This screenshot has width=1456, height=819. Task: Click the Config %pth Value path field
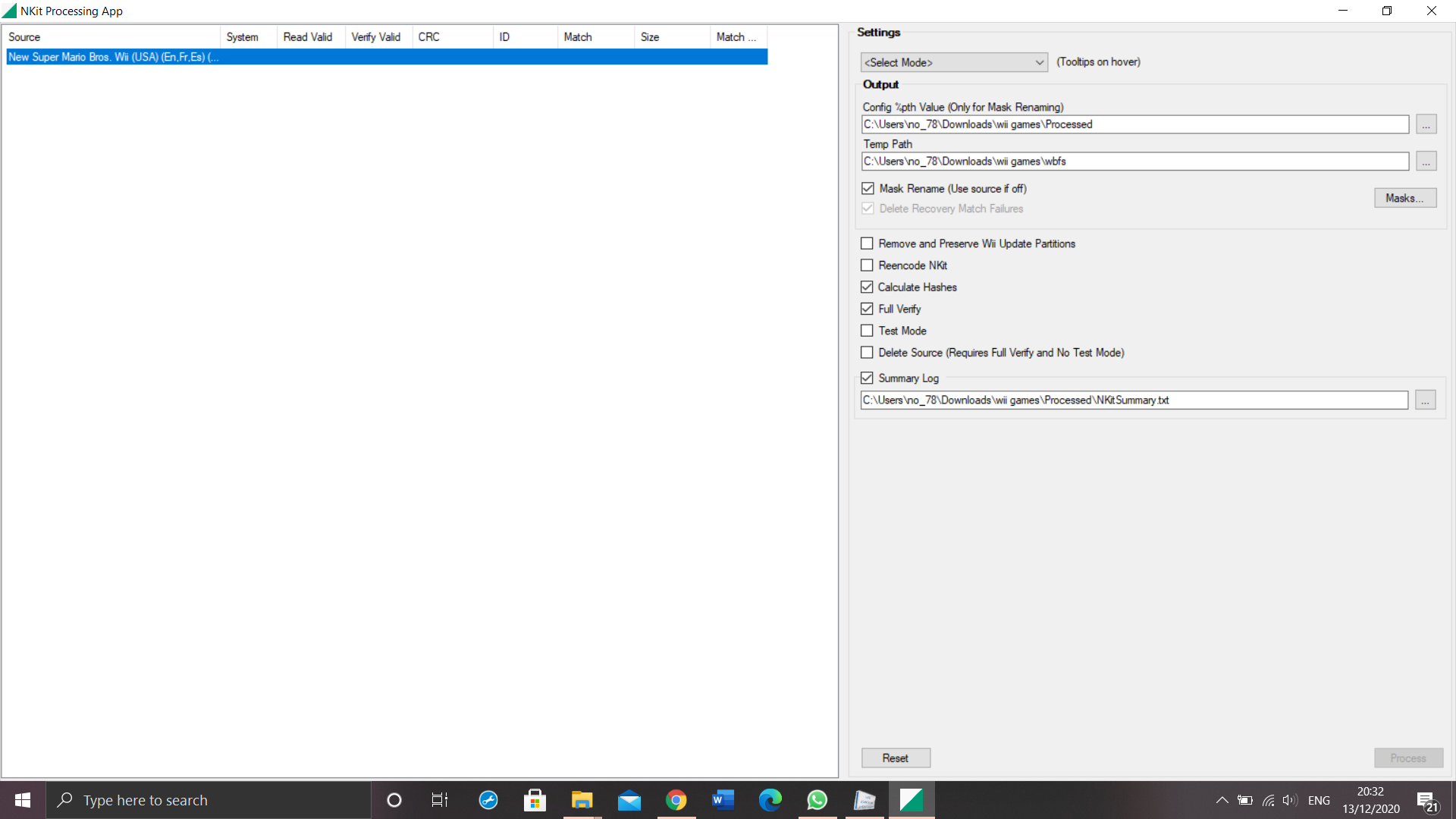(x=1134, y=124)
